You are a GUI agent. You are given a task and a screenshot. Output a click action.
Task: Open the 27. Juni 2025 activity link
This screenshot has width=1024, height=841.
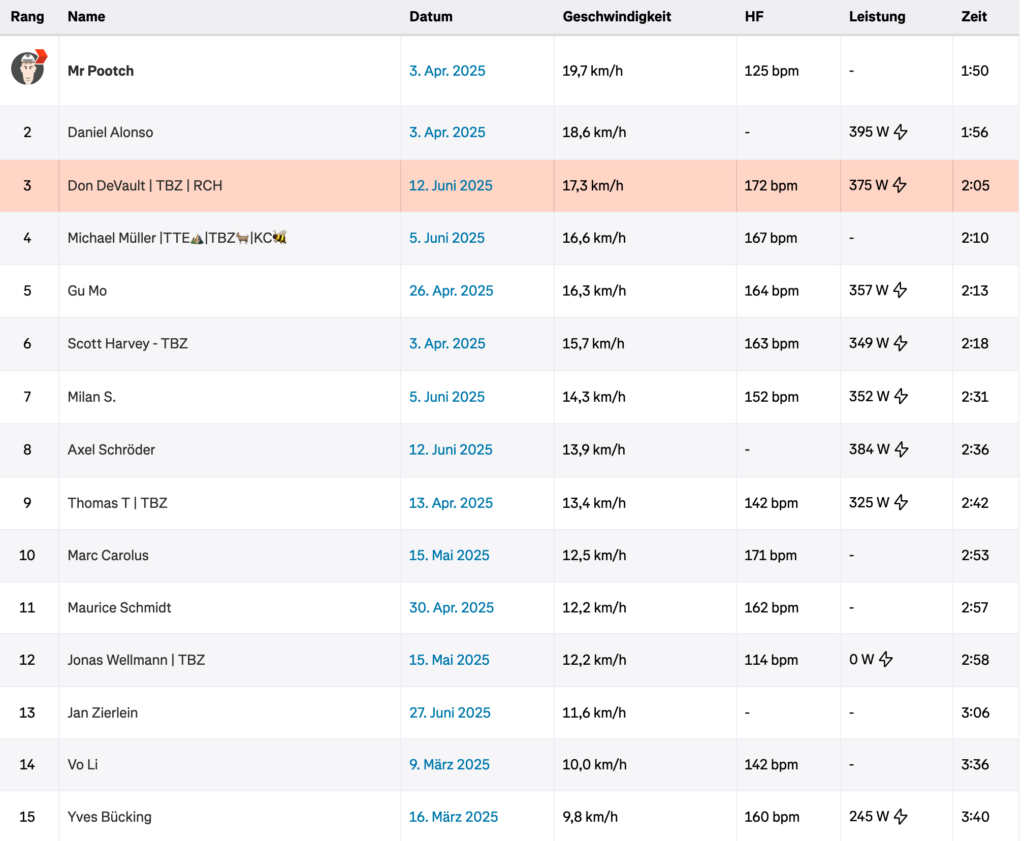pos(450,712)
